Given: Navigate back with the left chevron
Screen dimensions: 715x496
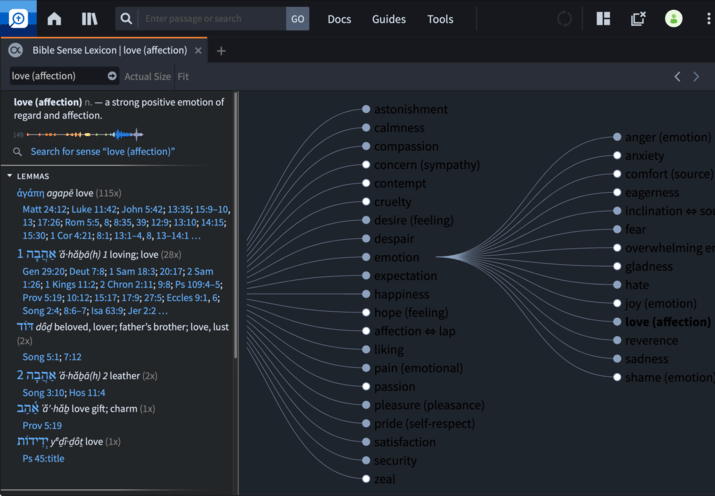Looking at the screenshot, I should click(677, 77).
